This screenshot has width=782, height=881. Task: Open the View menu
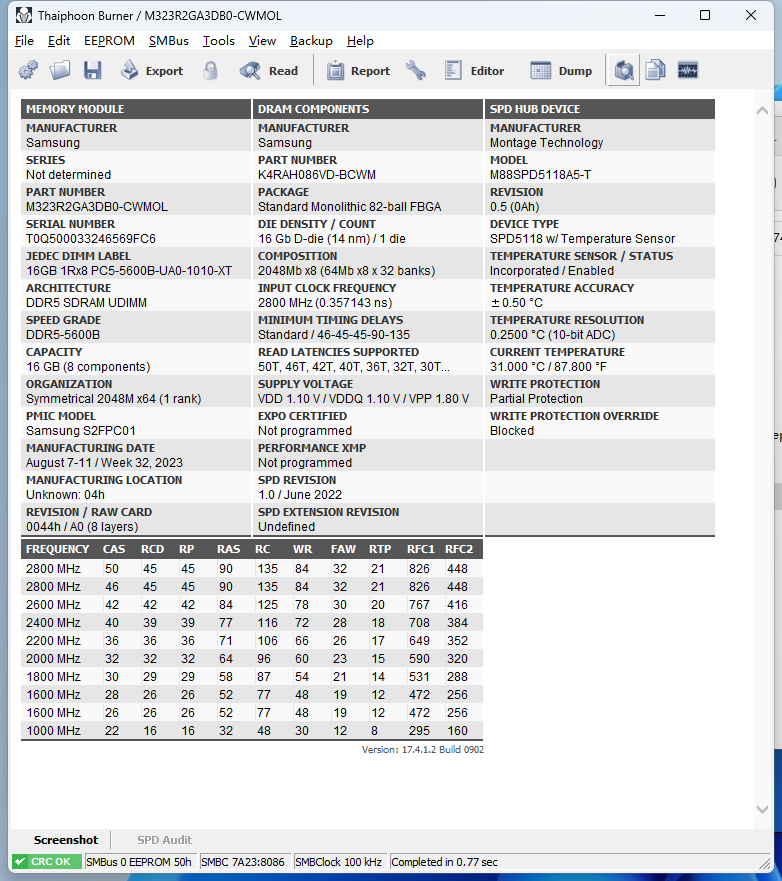tap(262, 41)
